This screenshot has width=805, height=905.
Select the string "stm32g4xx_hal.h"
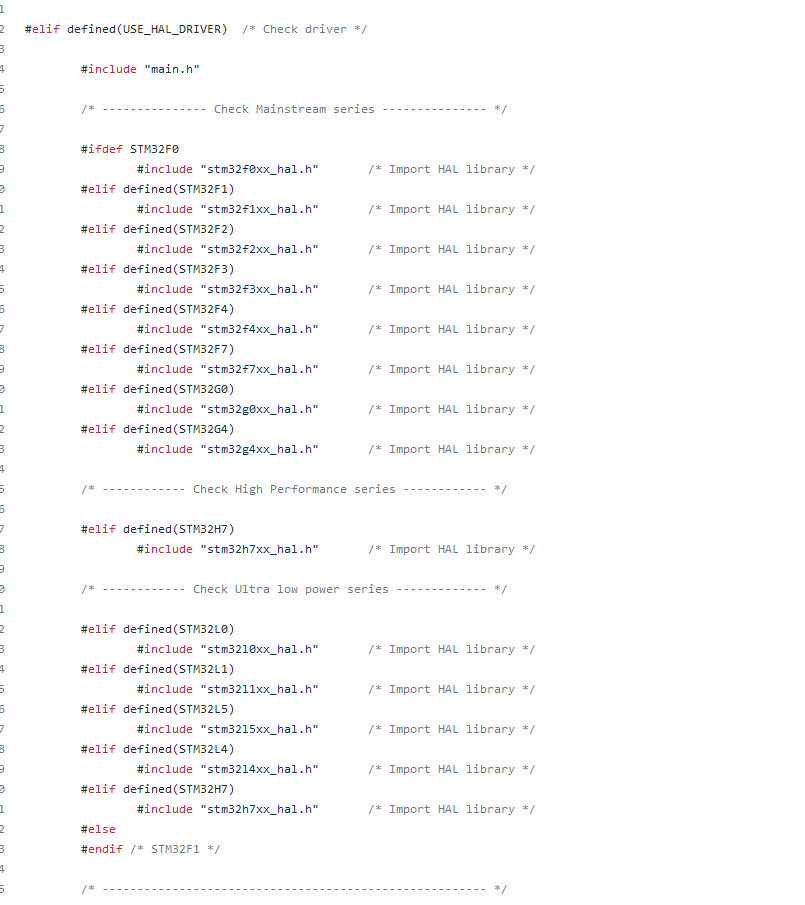coord(259,450)
